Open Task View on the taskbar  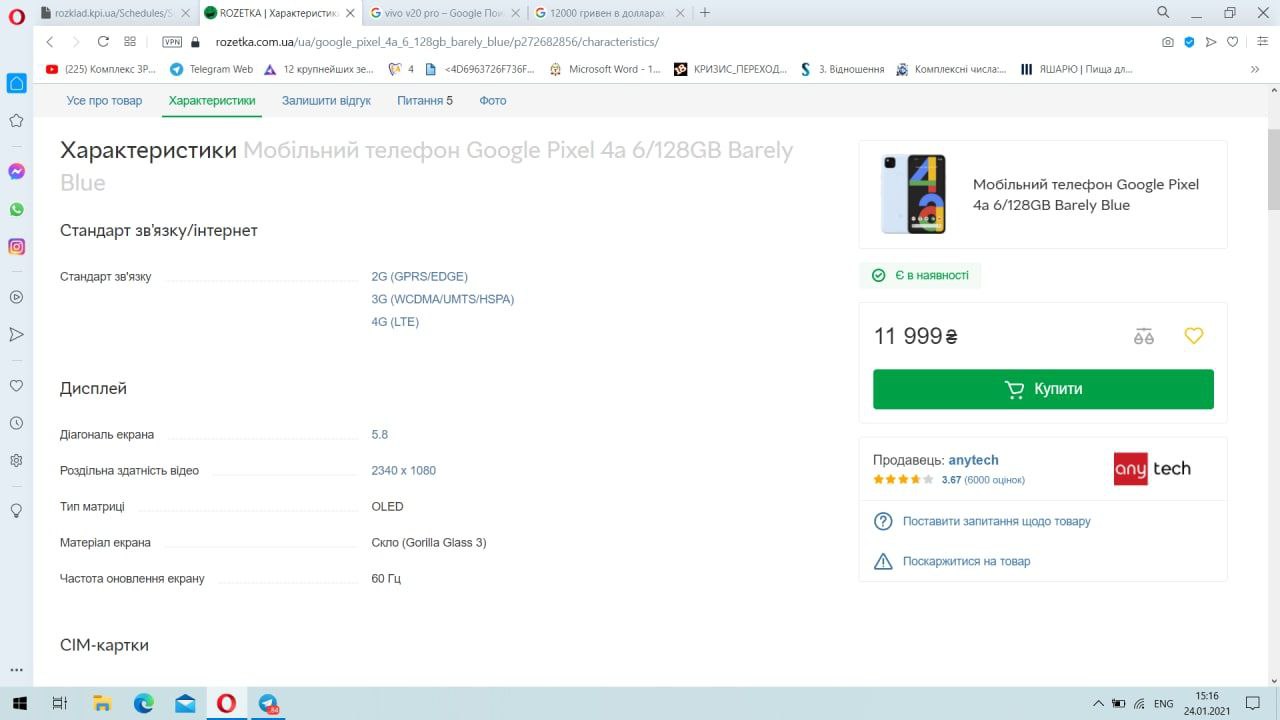pyautogui.click(x=59, y=703)
